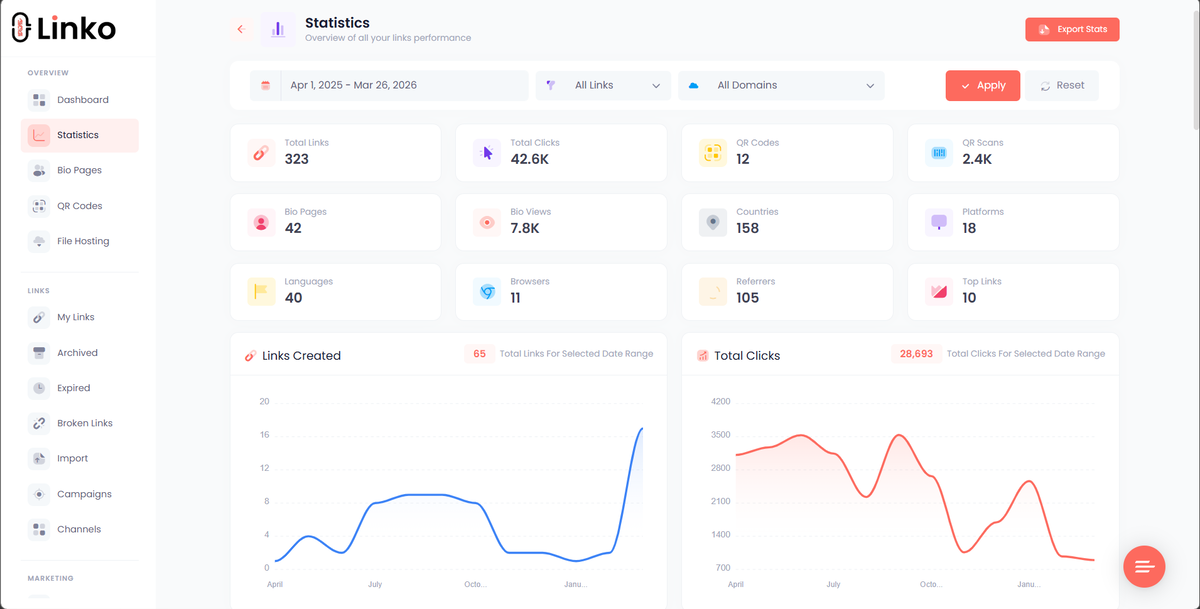This screenshot has height=609, width=1200.
Task: Open the All Links dropdown
Action: click(x=603, y=86)
